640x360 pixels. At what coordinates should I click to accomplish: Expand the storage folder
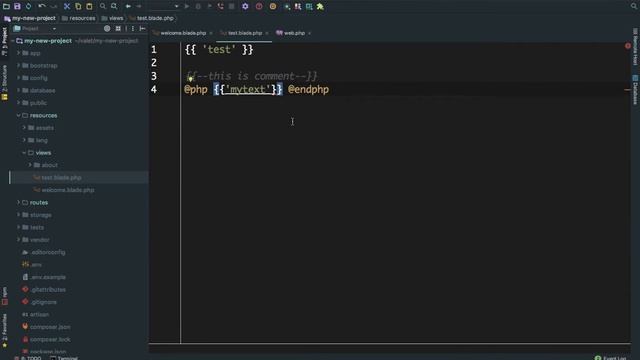tap(18, 215)
